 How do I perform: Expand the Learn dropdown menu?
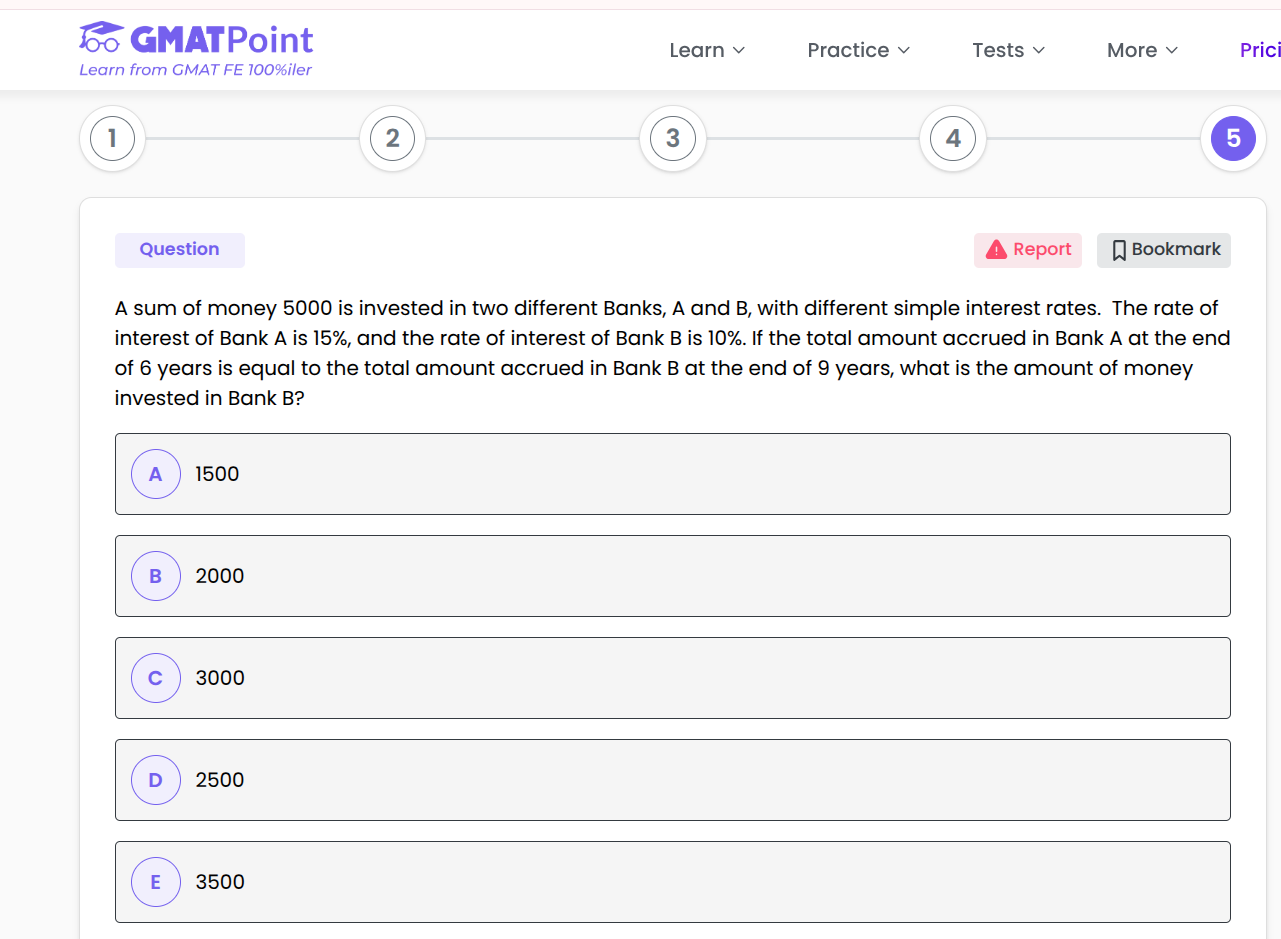pyautogui.click(x=707, y=50)
